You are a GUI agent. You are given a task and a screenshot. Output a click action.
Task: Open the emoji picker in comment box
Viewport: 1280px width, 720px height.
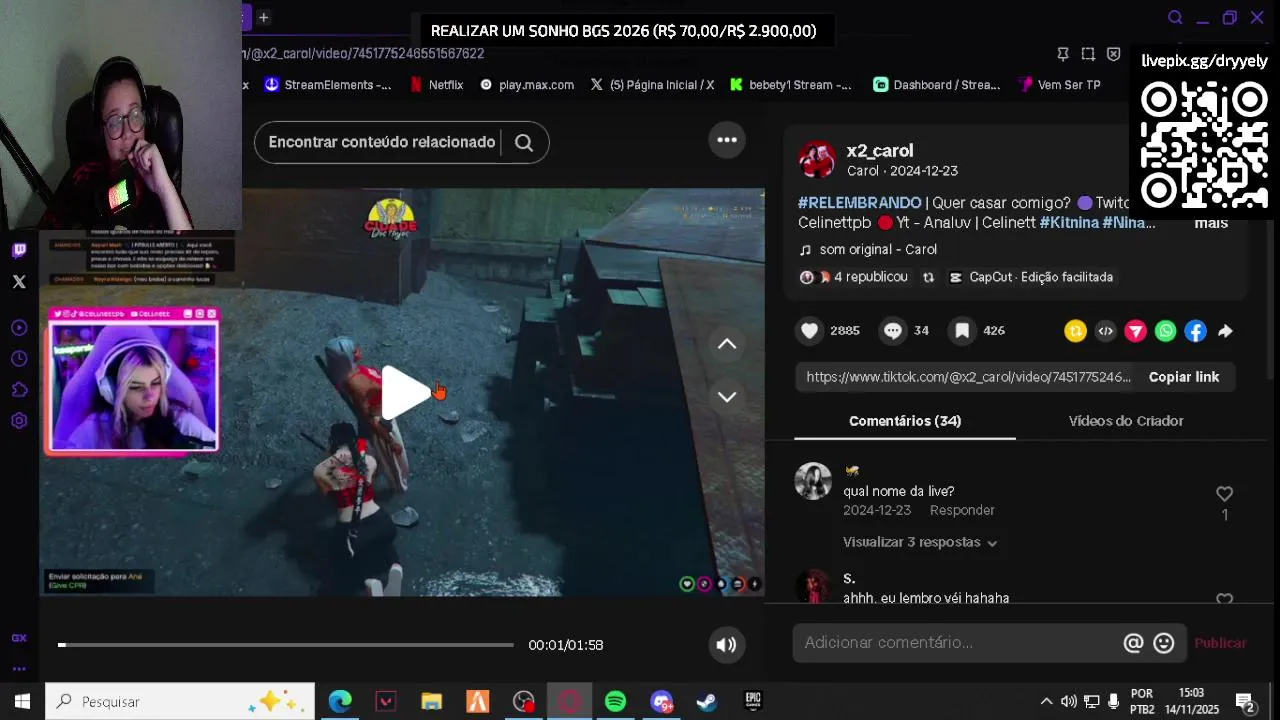point(1163,643)
